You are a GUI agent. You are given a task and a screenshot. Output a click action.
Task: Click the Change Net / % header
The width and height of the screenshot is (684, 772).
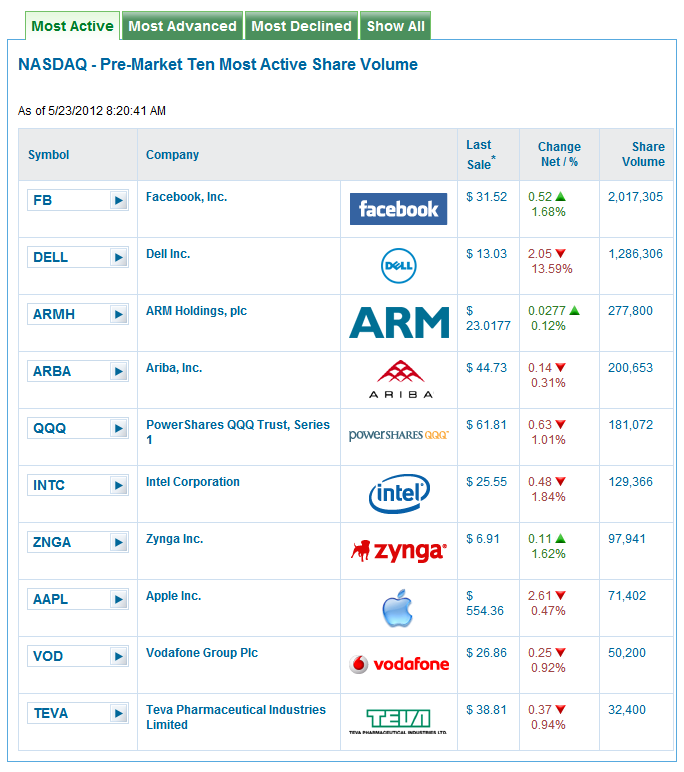tap(559, 154)
